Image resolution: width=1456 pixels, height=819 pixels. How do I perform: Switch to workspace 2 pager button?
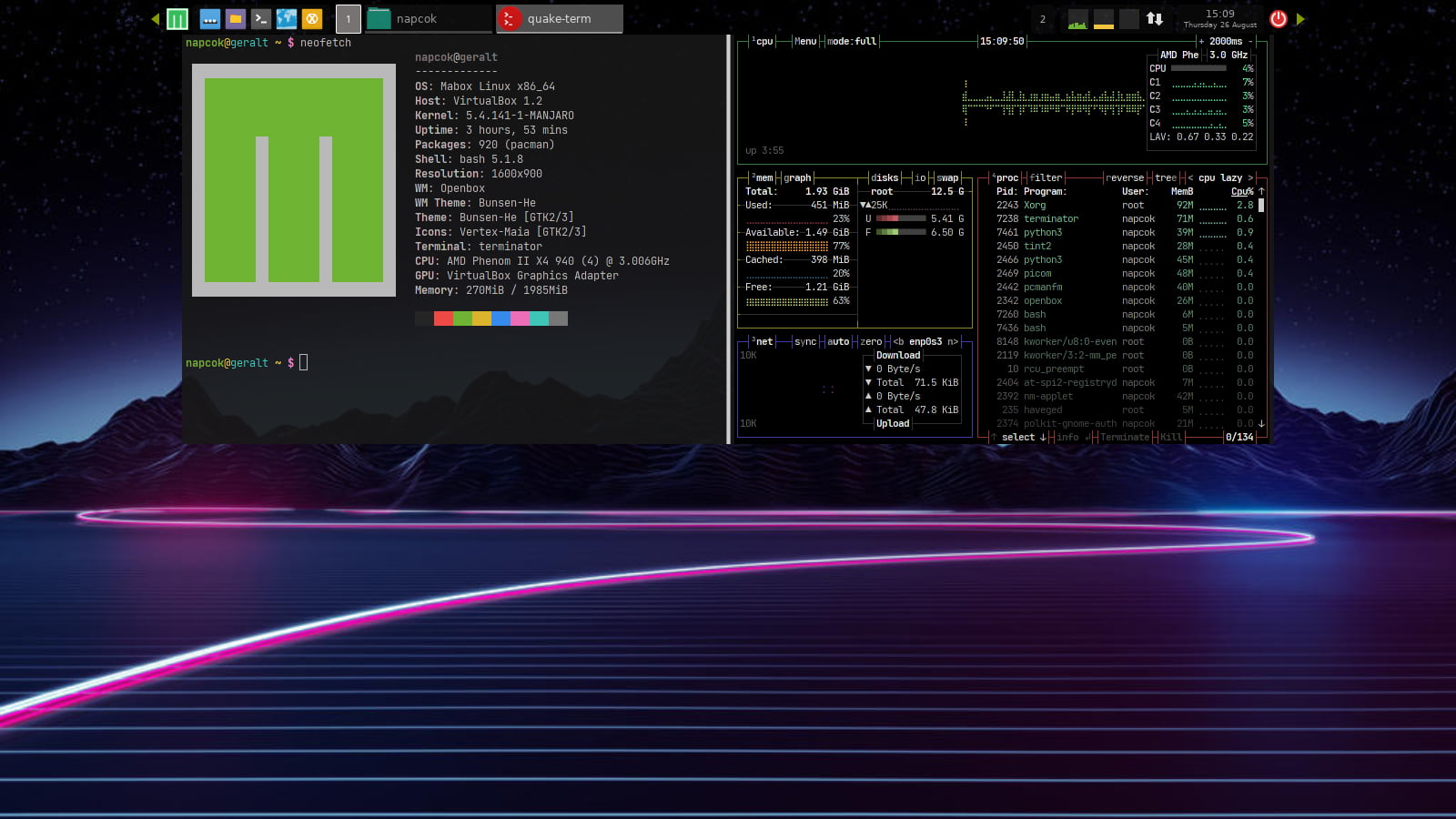pos(1043,18)
